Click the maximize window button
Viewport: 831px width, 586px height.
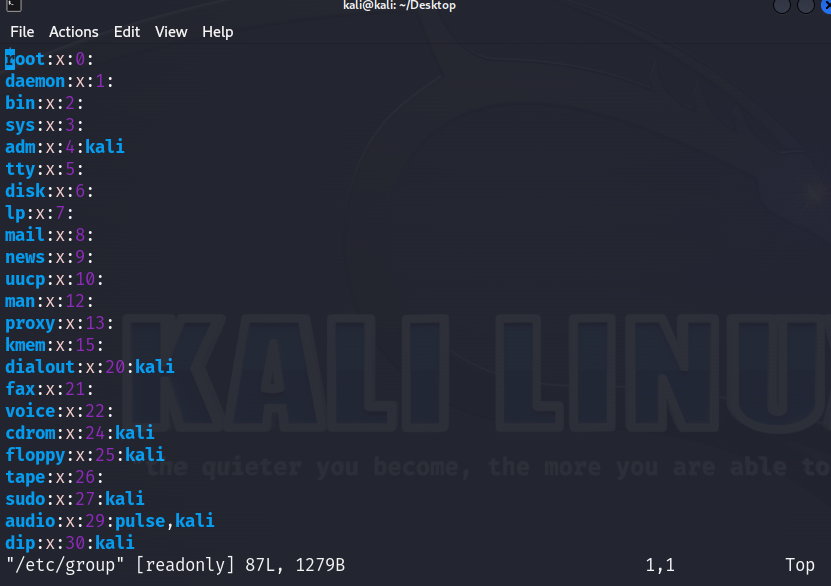point(806,6)
